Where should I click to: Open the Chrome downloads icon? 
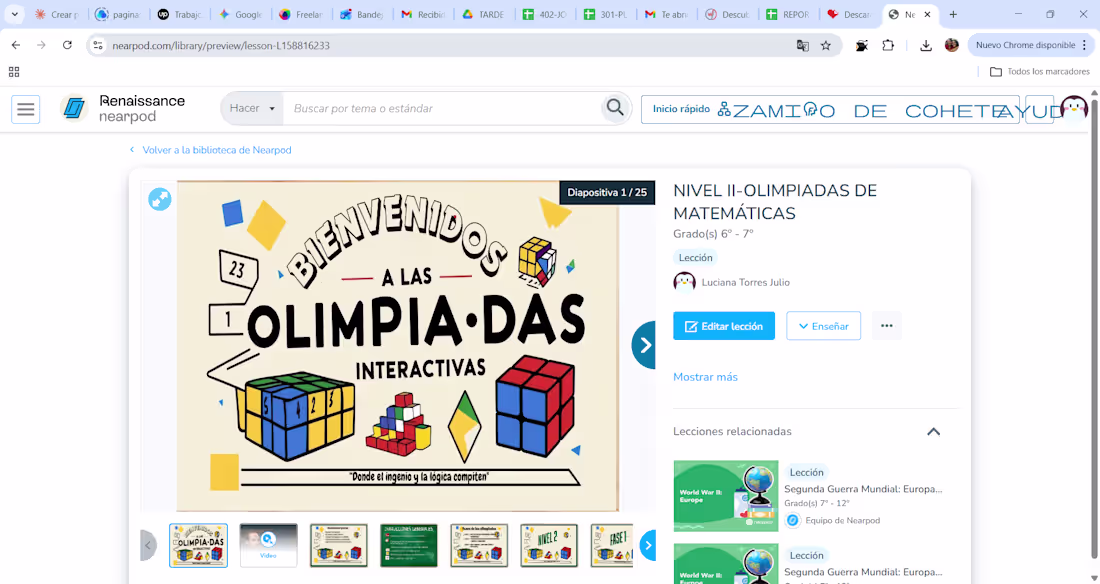point(926,45)
